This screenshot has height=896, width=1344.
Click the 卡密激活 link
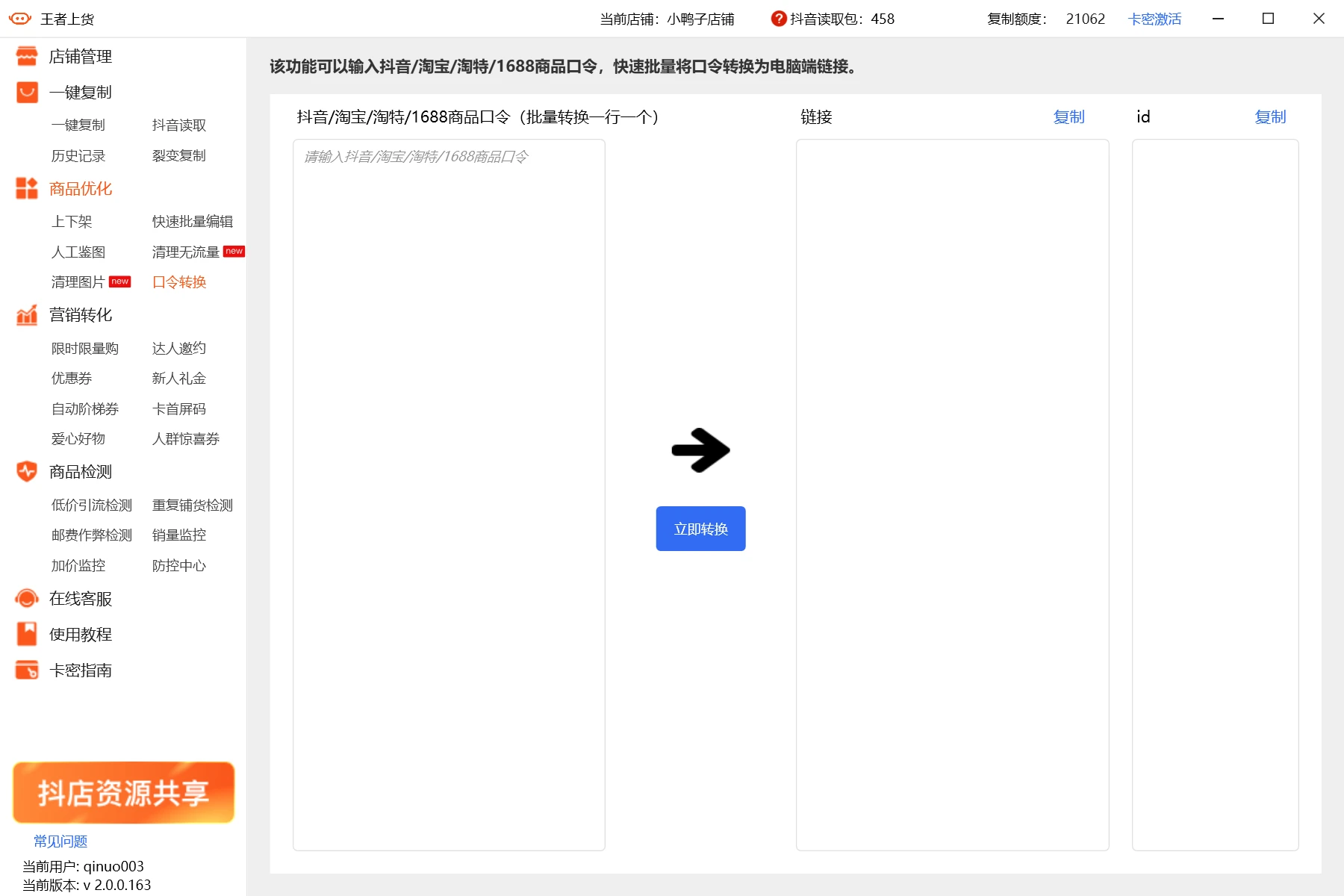pyautogui.click(x=1154, y=19)
